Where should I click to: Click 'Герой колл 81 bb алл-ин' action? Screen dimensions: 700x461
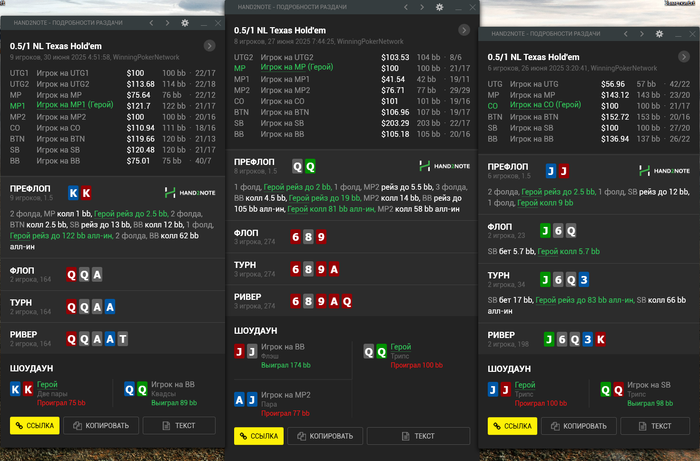(x=331, y=209)
